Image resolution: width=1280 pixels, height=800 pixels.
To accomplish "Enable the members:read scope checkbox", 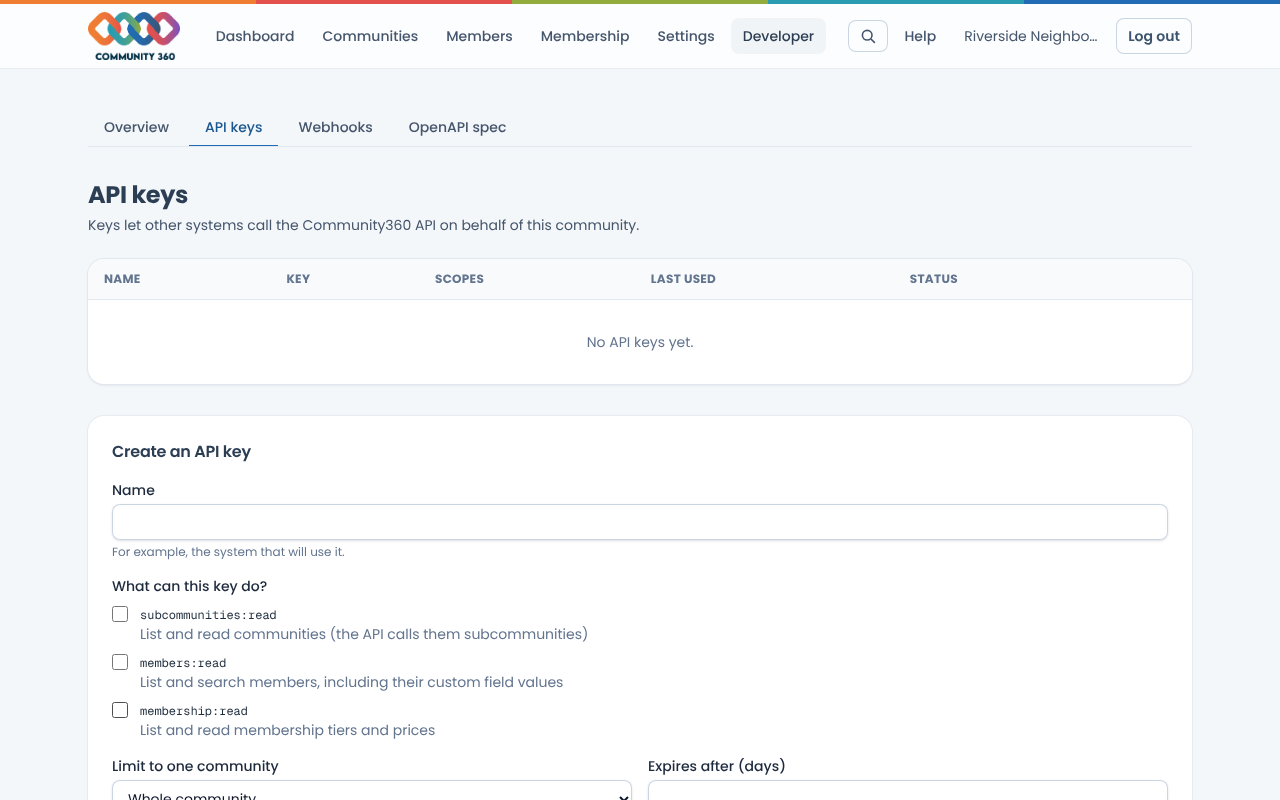I will [120, 662].
